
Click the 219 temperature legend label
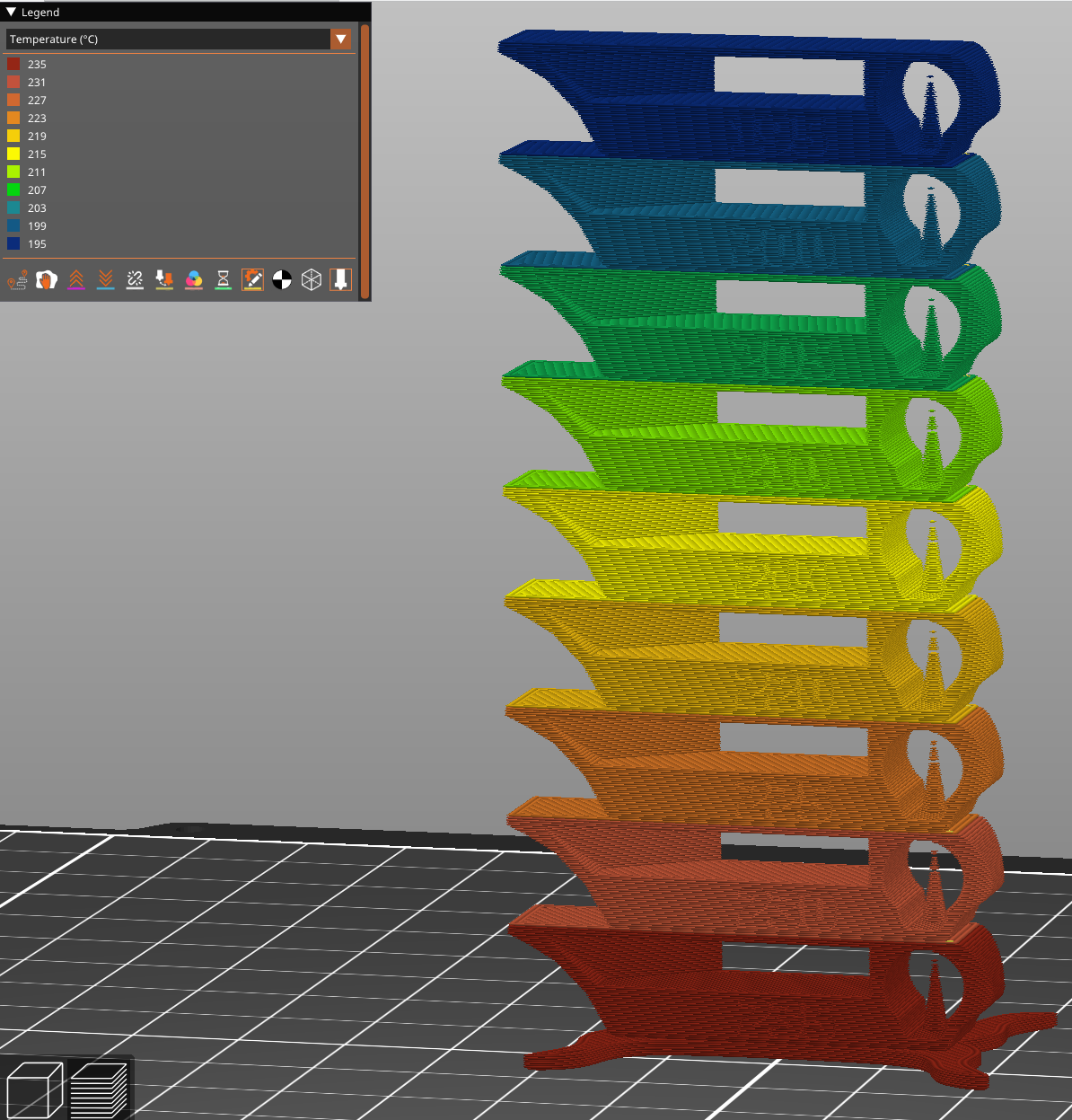pos(37,137)
